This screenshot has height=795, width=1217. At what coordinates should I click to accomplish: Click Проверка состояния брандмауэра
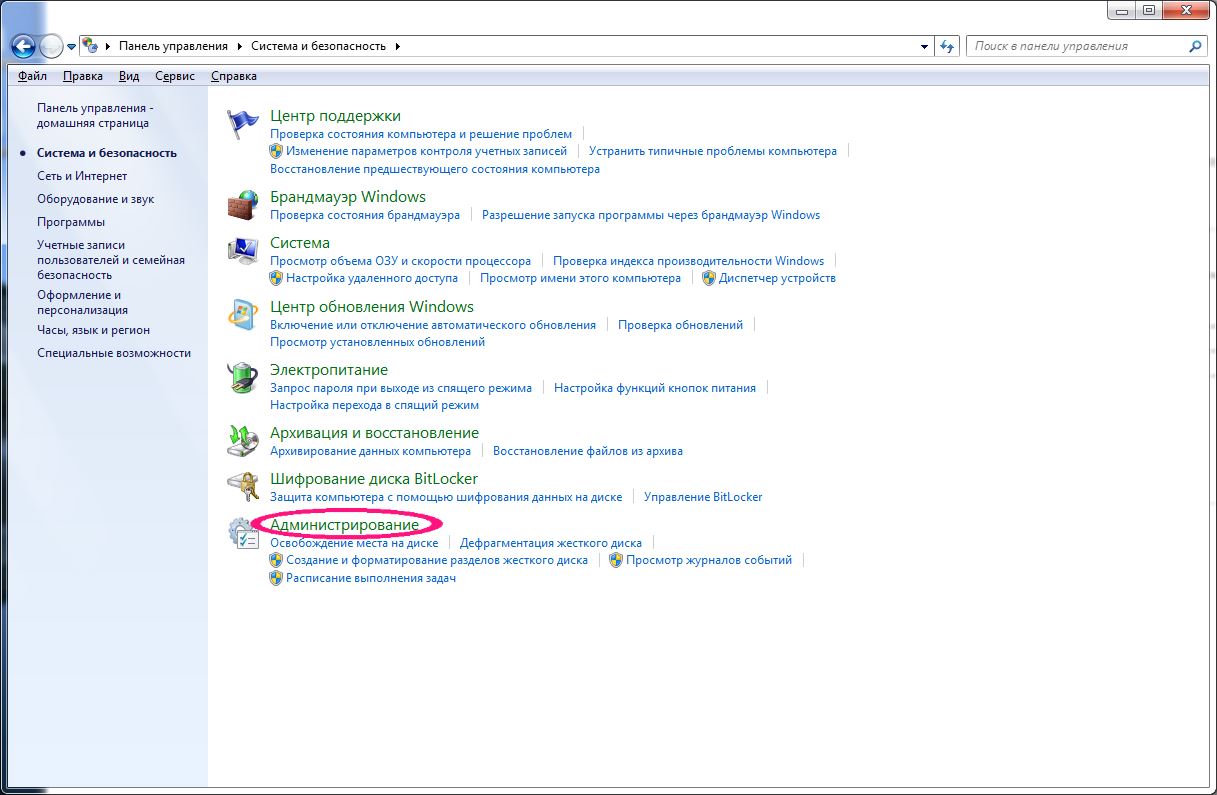click(x=365, y=215)
